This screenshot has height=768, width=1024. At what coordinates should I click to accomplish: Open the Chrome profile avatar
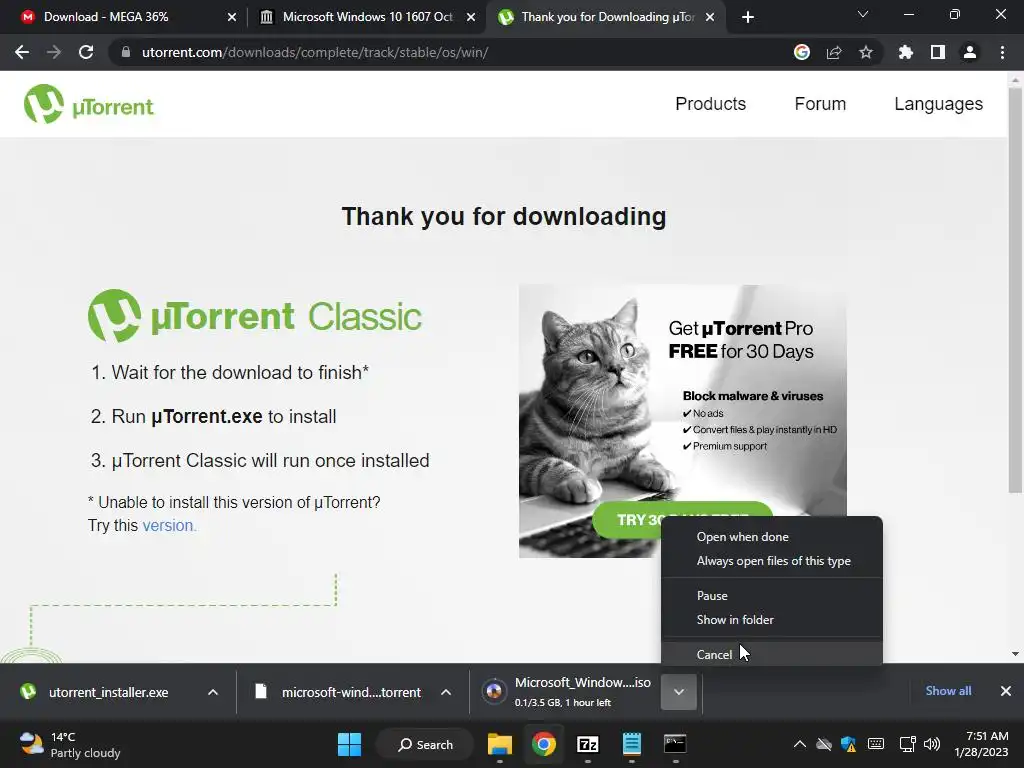point(970,52)
